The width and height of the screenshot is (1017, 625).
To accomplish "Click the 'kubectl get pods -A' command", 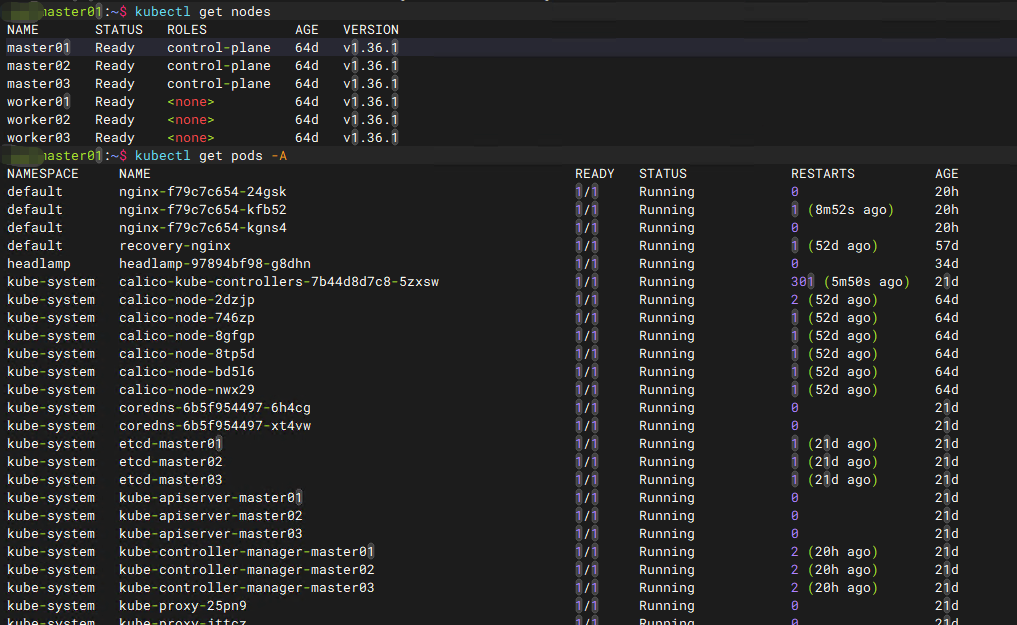I will [211, 156].
